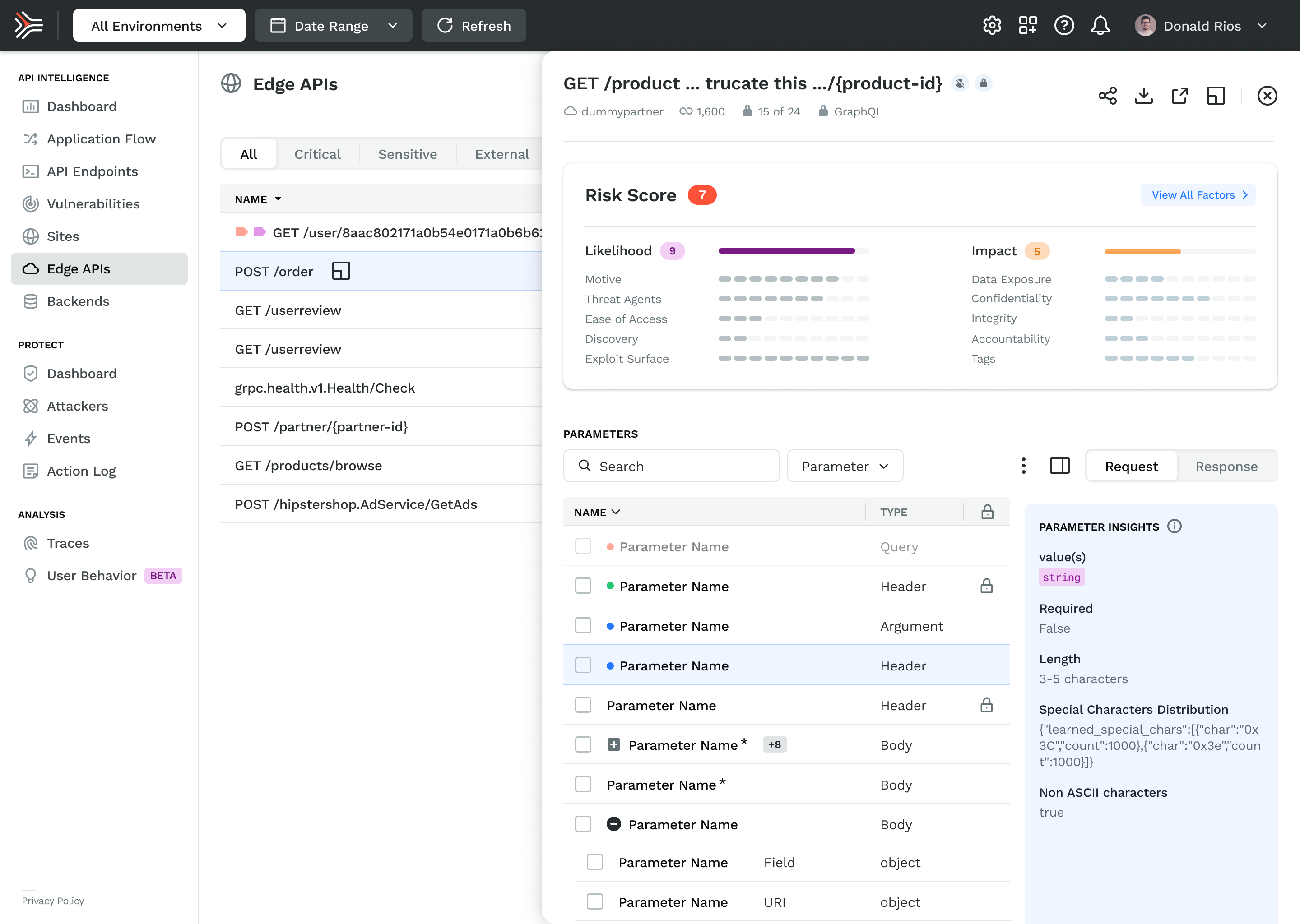The image size is (1300, 924).
Task: Check the Field object parameter checkbox
Action: click(595, 862)
